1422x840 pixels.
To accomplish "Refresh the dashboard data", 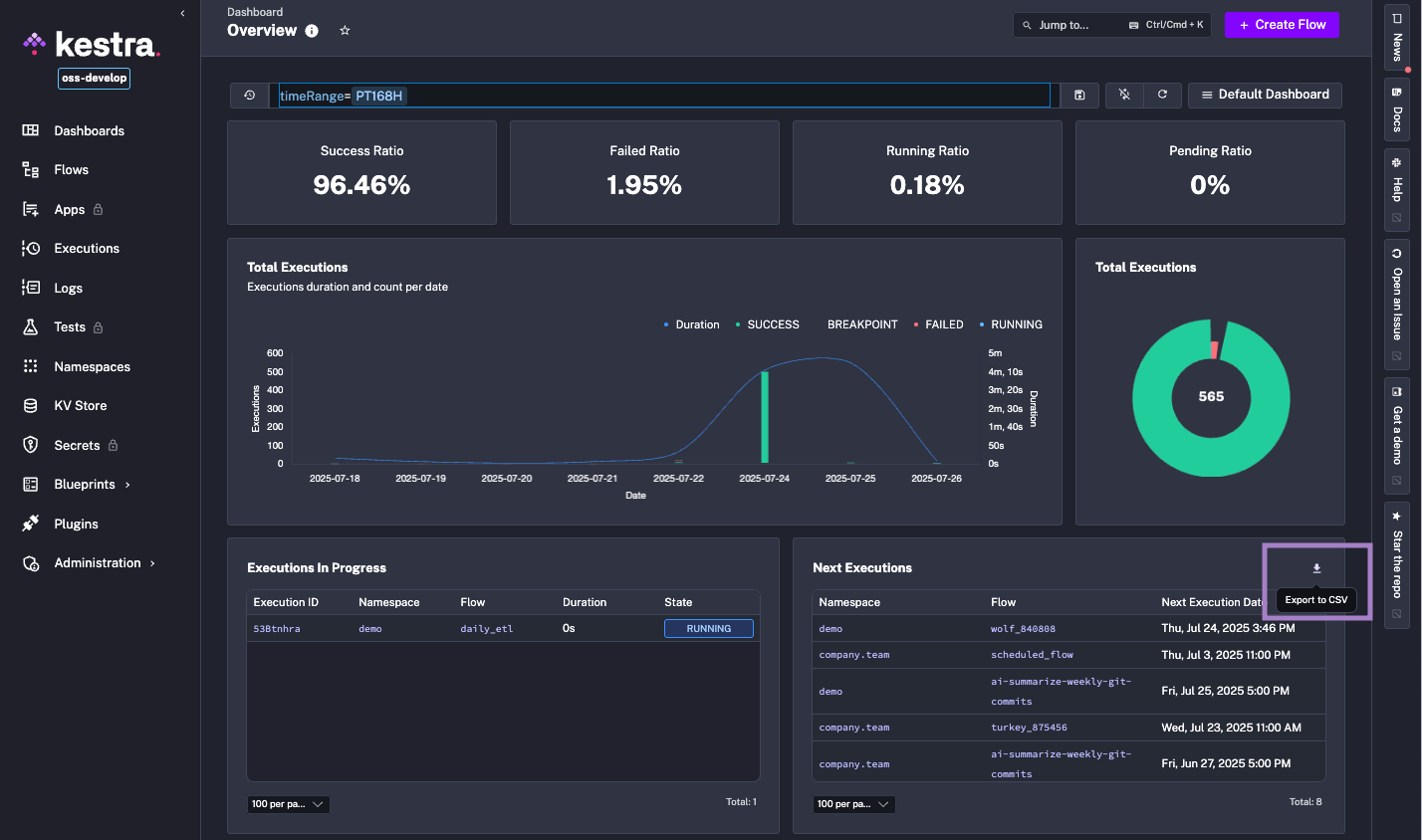I will [1162, 95].
